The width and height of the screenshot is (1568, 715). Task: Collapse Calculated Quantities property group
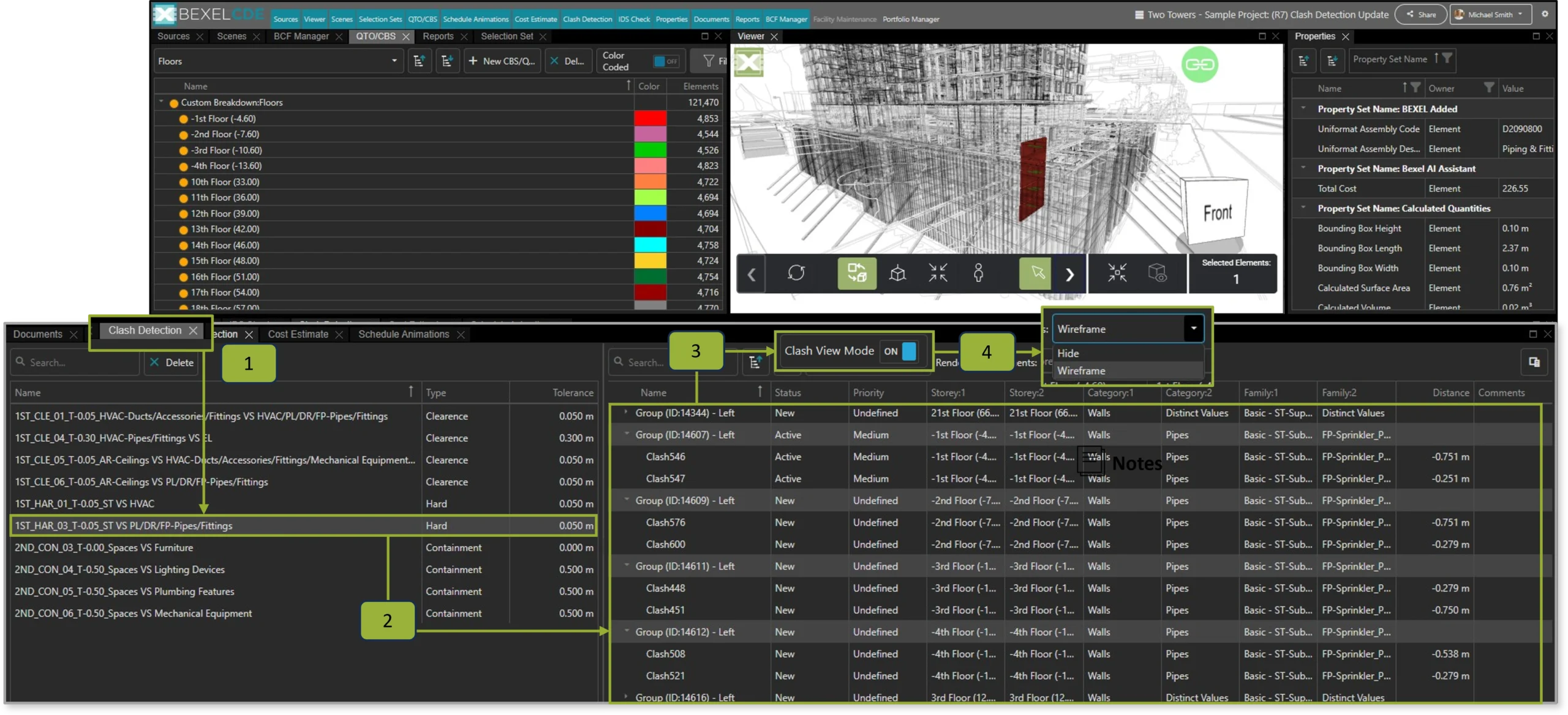1303,208
